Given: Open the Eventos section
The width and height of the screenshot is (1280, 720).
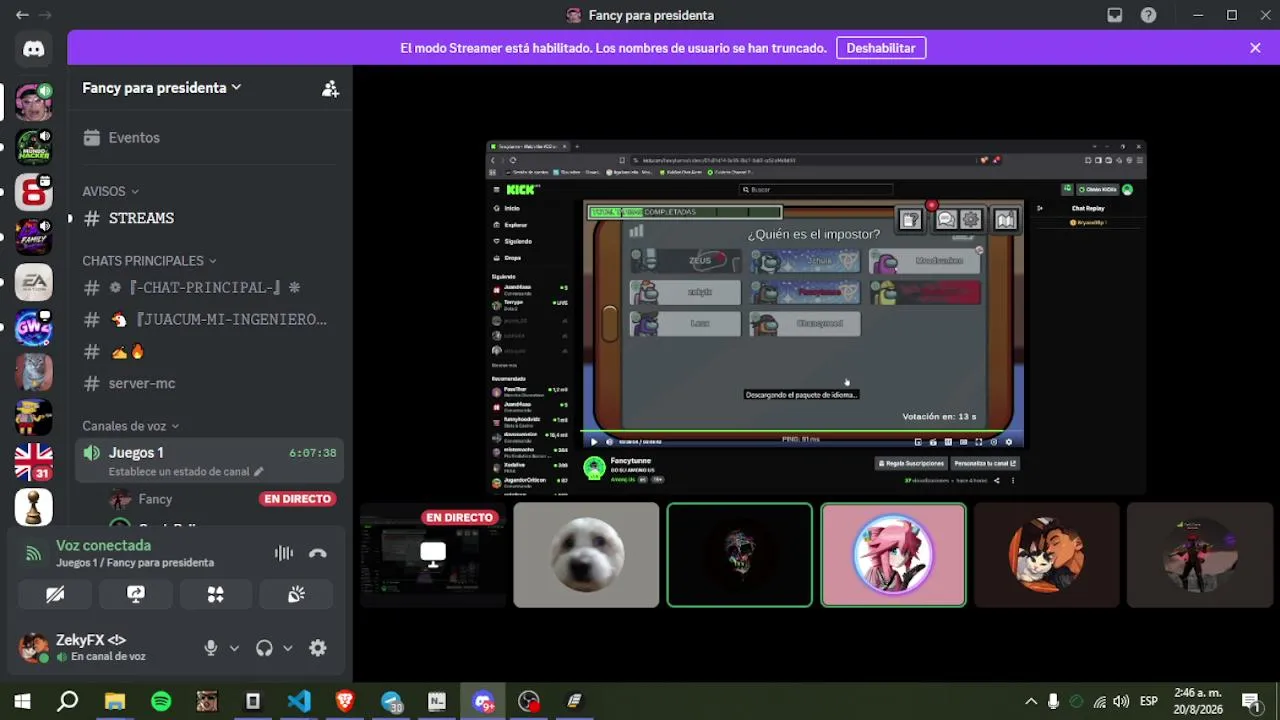Looking at the screenshot, I should 134,138.
